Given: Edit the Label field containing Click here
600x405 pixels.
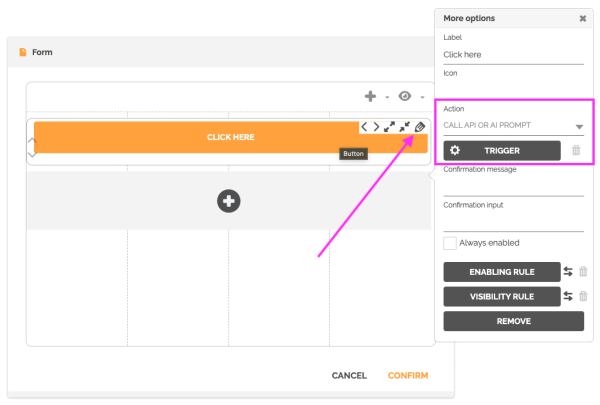Looking at the screenshot, I should (514, 55).
